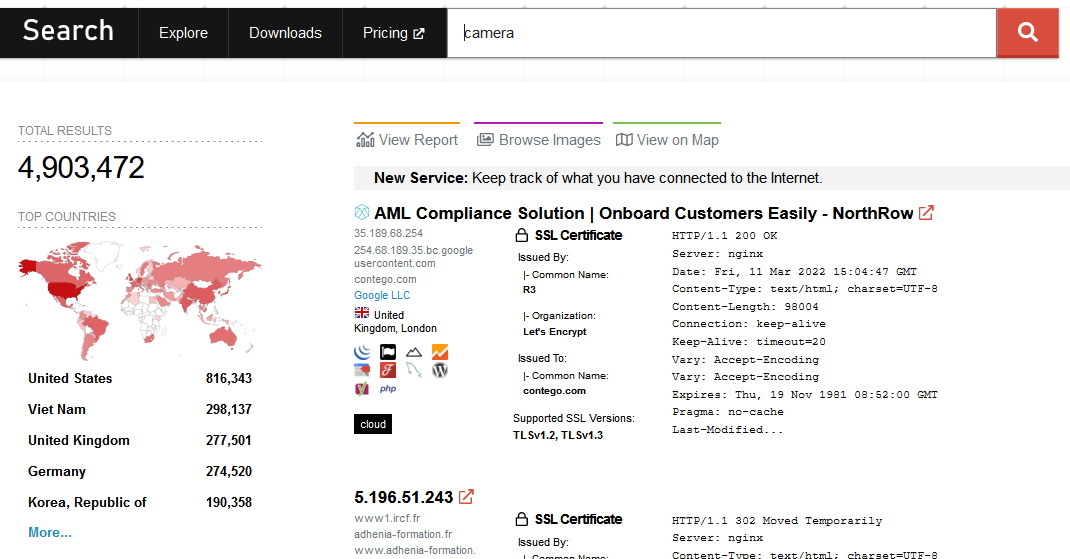This screenshot has height=559, width=1070.
Task: Click the black cloud tag
Action: pyautogui.click(x=373, y=424)
